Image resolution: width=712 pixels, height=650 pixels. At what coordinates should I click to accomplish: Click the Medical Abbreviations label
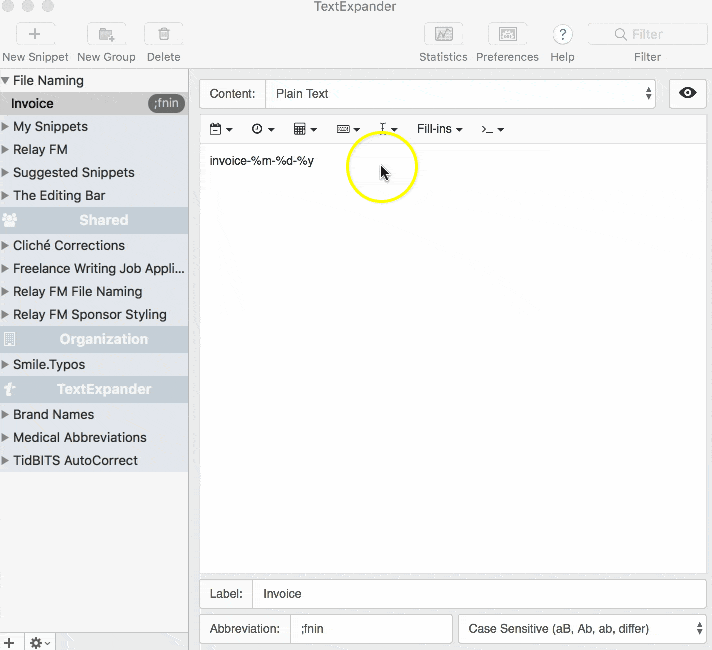[x=79, y=437]
